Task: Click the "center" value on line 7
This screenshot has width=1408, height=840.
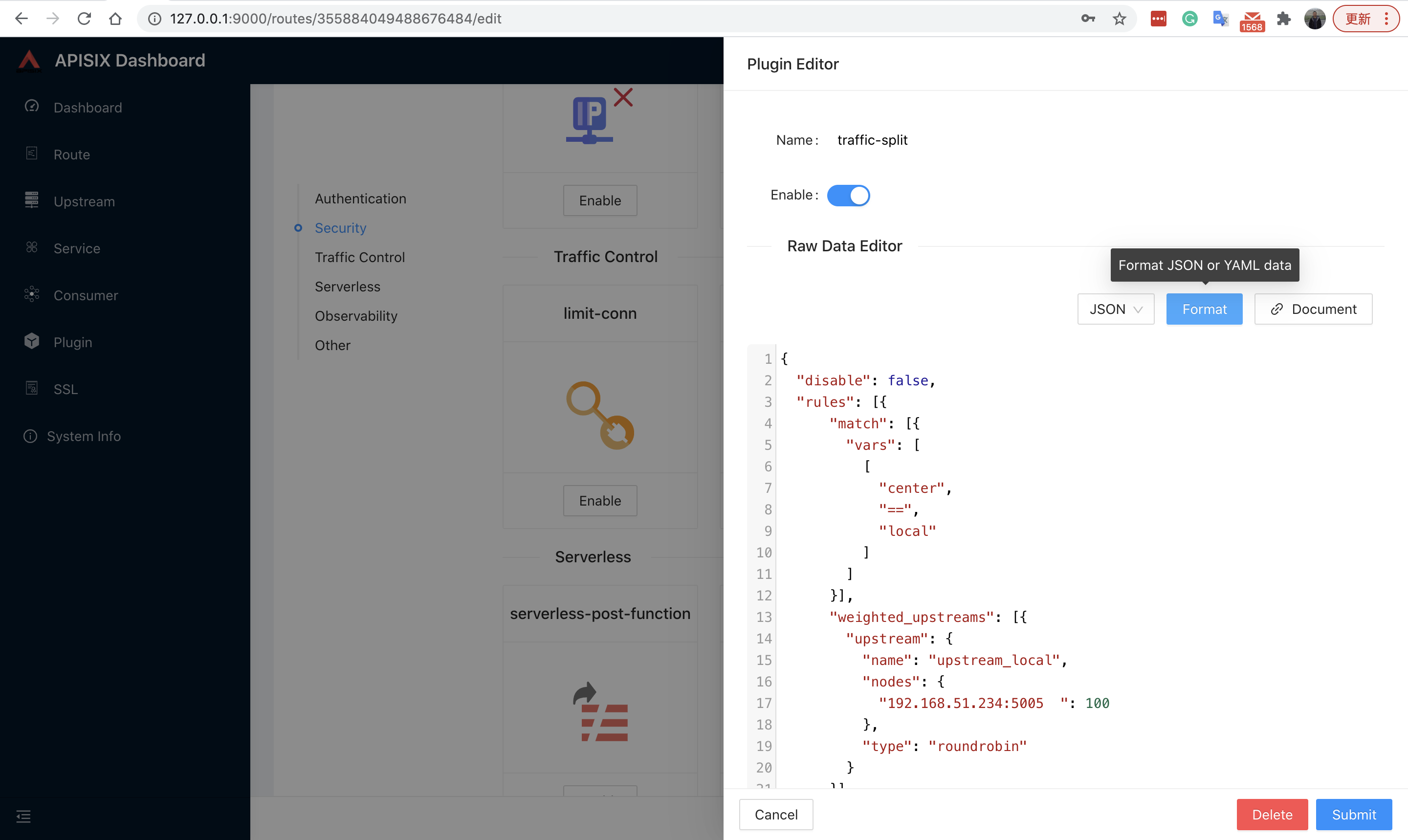Action: [912, 488]
